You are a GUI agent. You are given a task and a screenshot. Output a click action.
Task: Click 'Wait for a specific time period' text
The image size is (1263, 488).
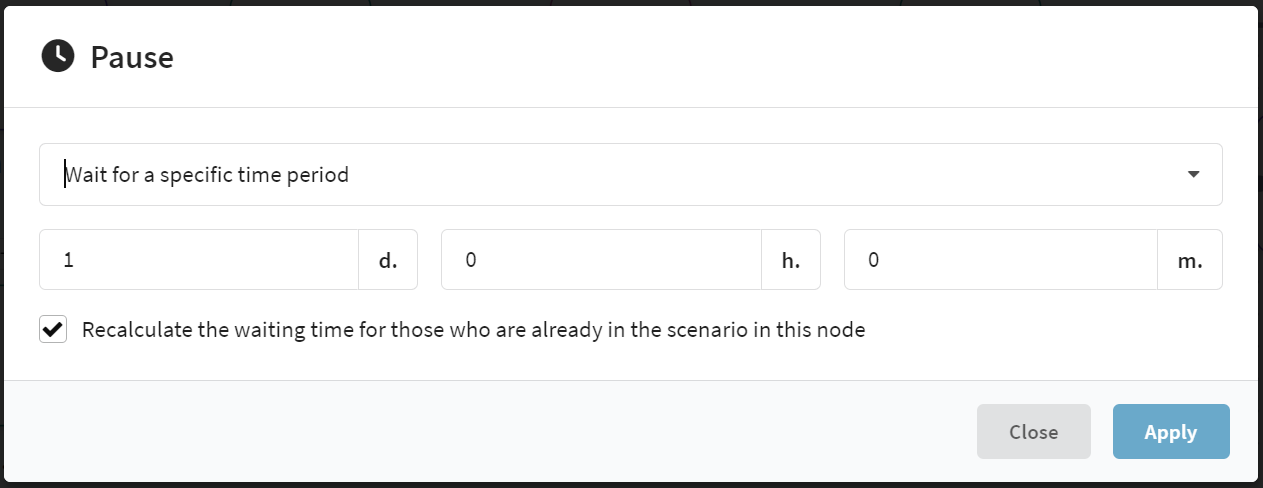[207, 175]
